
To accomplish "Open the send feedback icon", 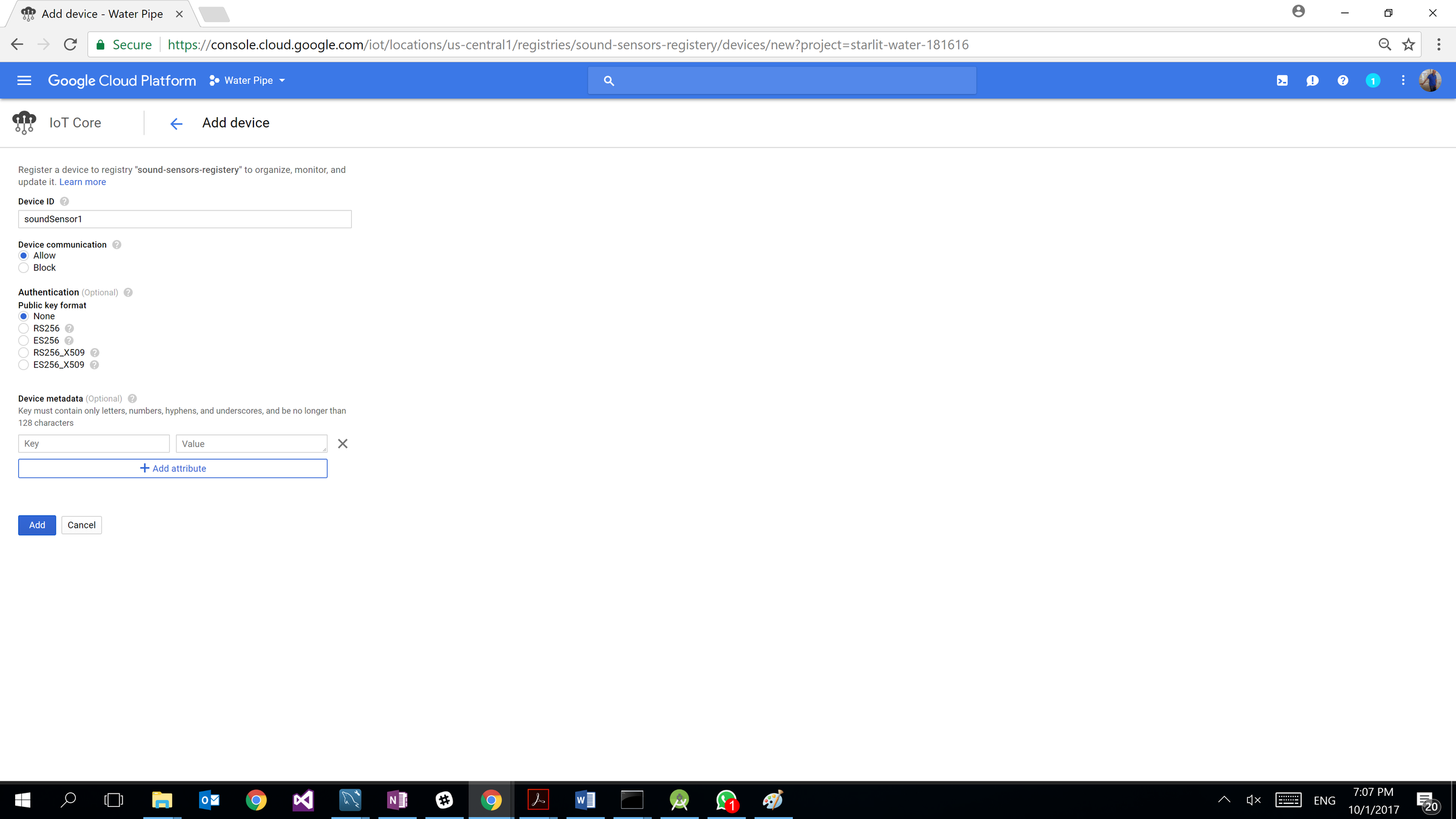I will point(1312,81).
